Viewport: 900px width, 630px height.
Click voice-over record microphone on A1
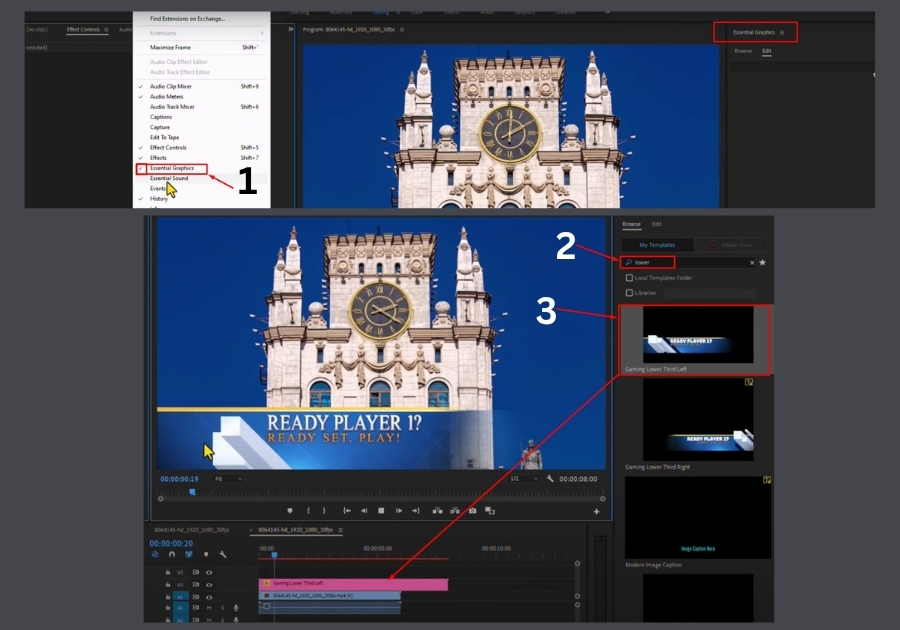tap(236, 608)
